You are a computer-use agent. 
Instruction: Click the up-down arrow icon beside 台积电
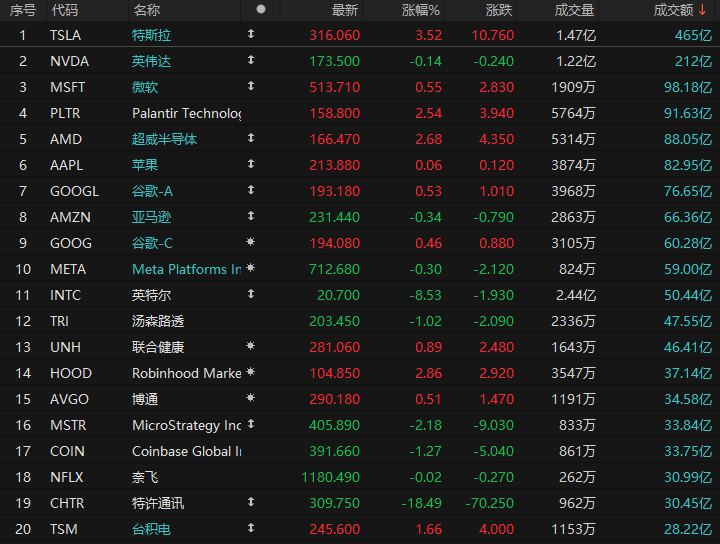251,528
